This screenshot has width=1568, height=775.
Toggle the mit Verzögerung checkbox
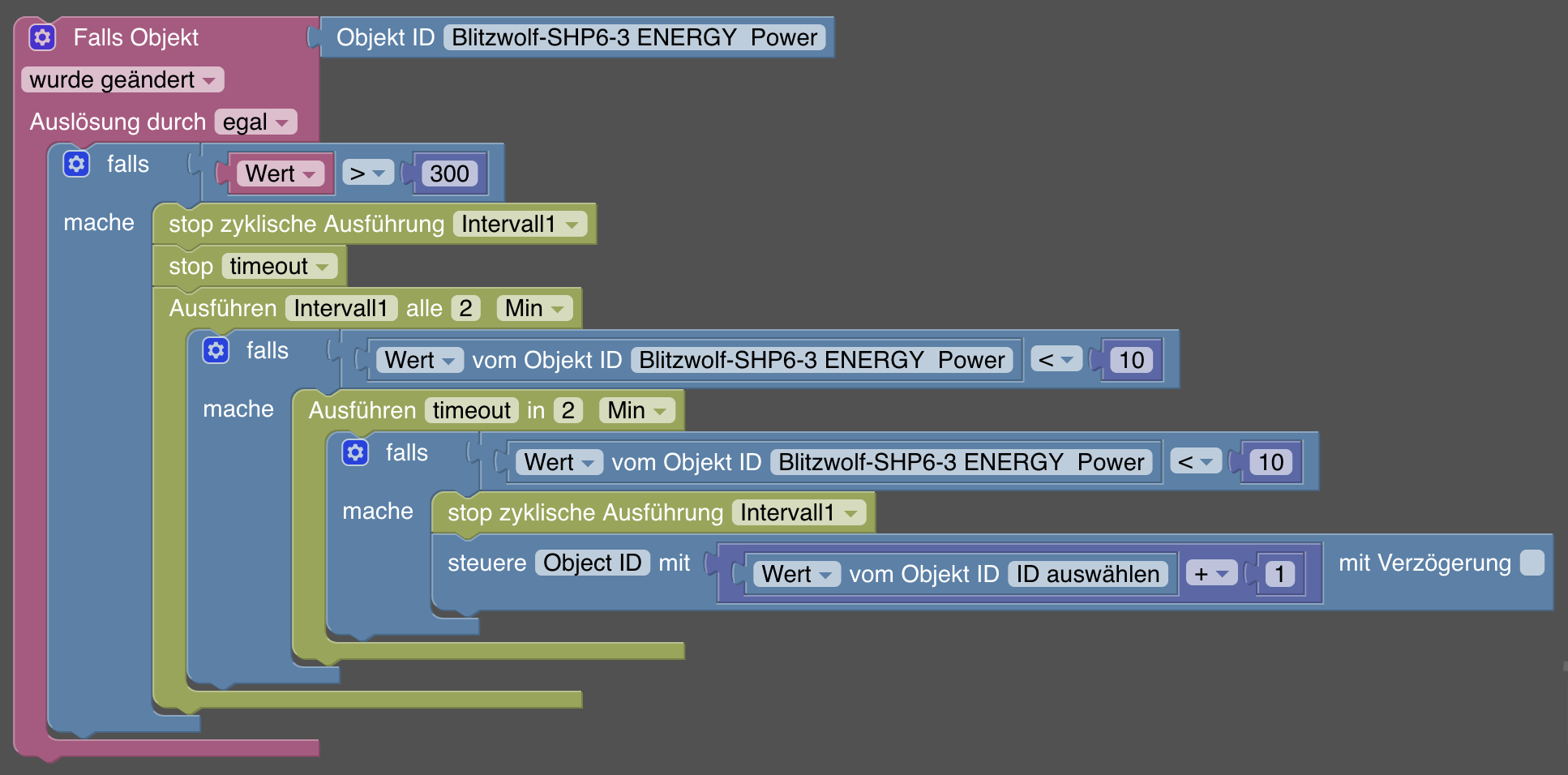click(1532, 563)
